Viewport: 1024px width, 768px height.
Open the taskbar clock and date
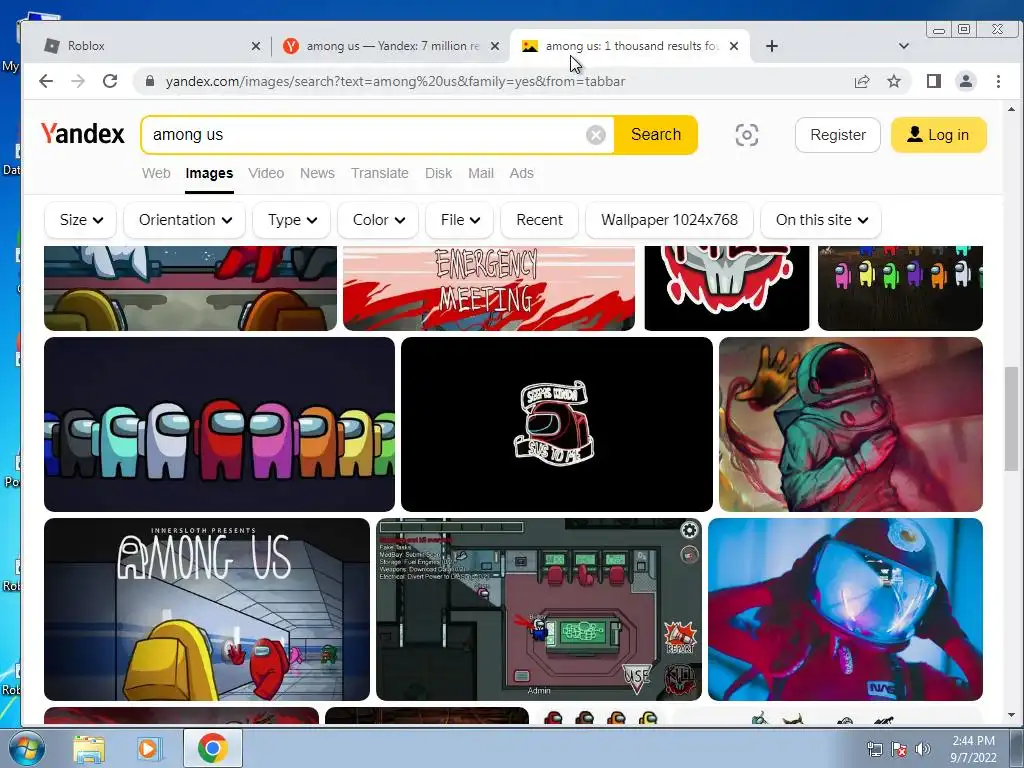(x=973, y=749)
